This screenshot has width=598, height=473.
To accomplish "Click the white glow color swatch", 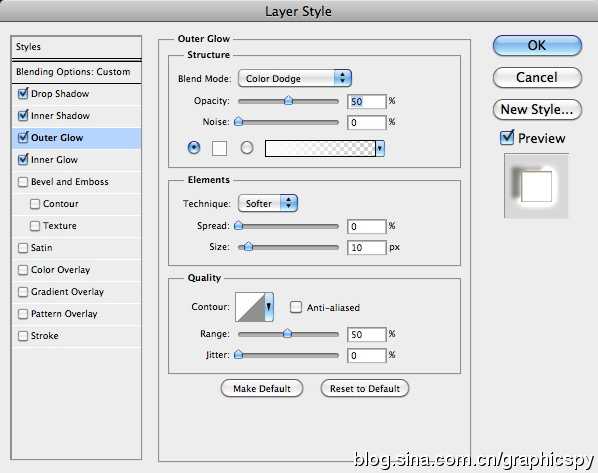I will [219, 148].
